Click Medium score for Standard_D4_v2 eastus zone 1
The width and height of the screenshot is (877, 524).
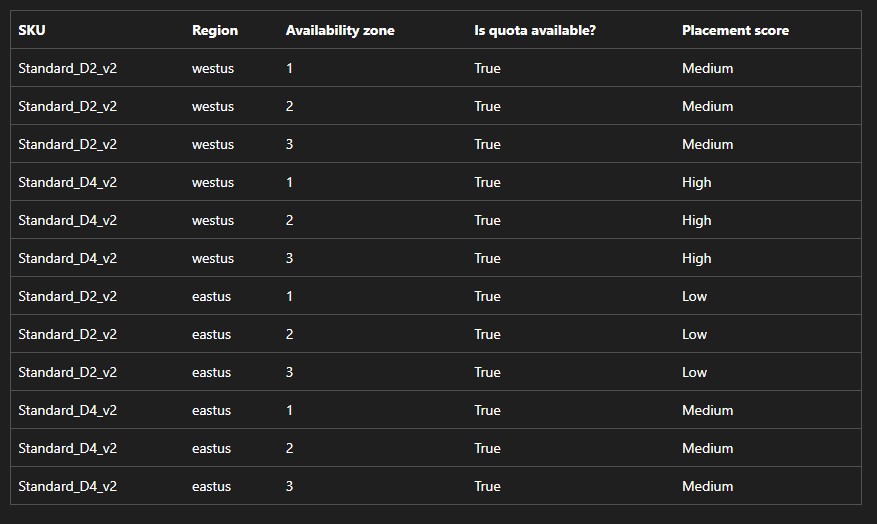coord(708,411)
